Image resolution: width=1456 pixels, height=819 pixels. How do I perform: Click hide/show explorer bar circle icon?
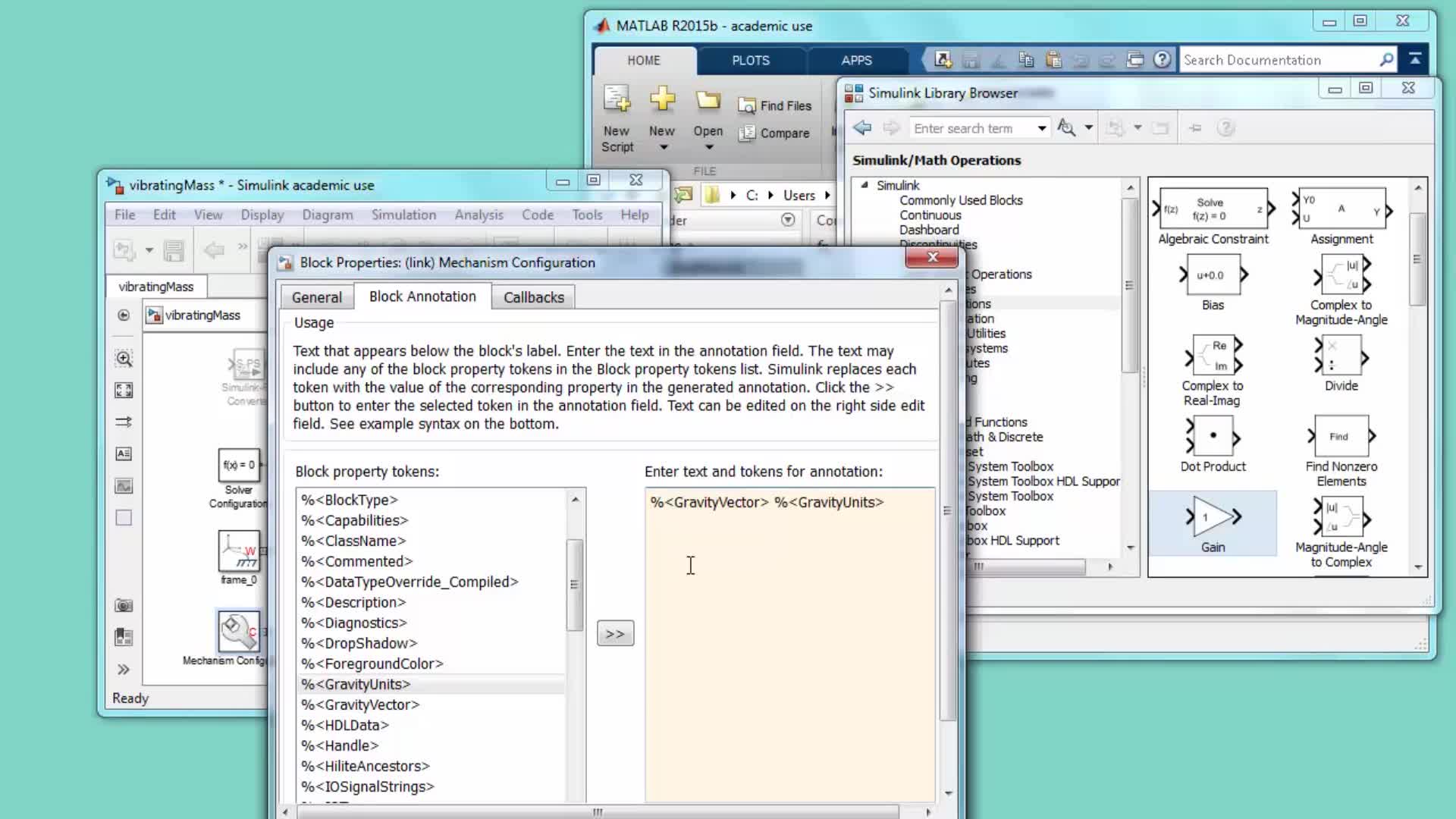point(124,315)
